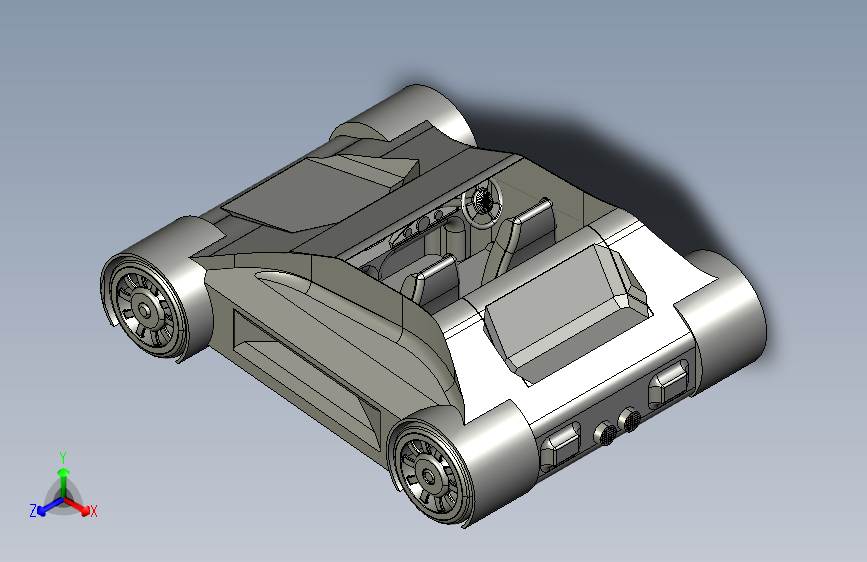Click the blue Z axis of the triad
867x562 pixels.
click(51, 506)
